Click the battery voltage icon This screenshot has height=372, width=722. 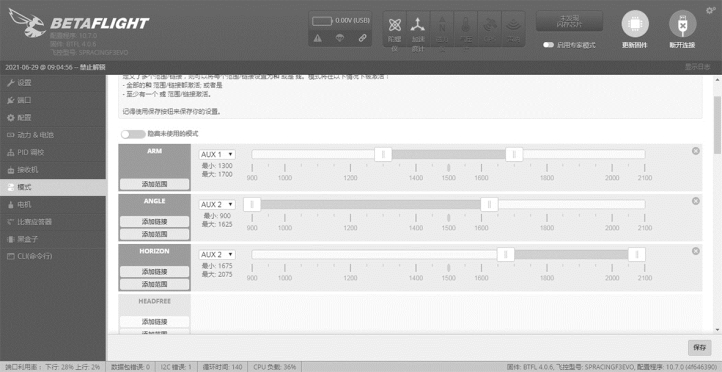322,21
